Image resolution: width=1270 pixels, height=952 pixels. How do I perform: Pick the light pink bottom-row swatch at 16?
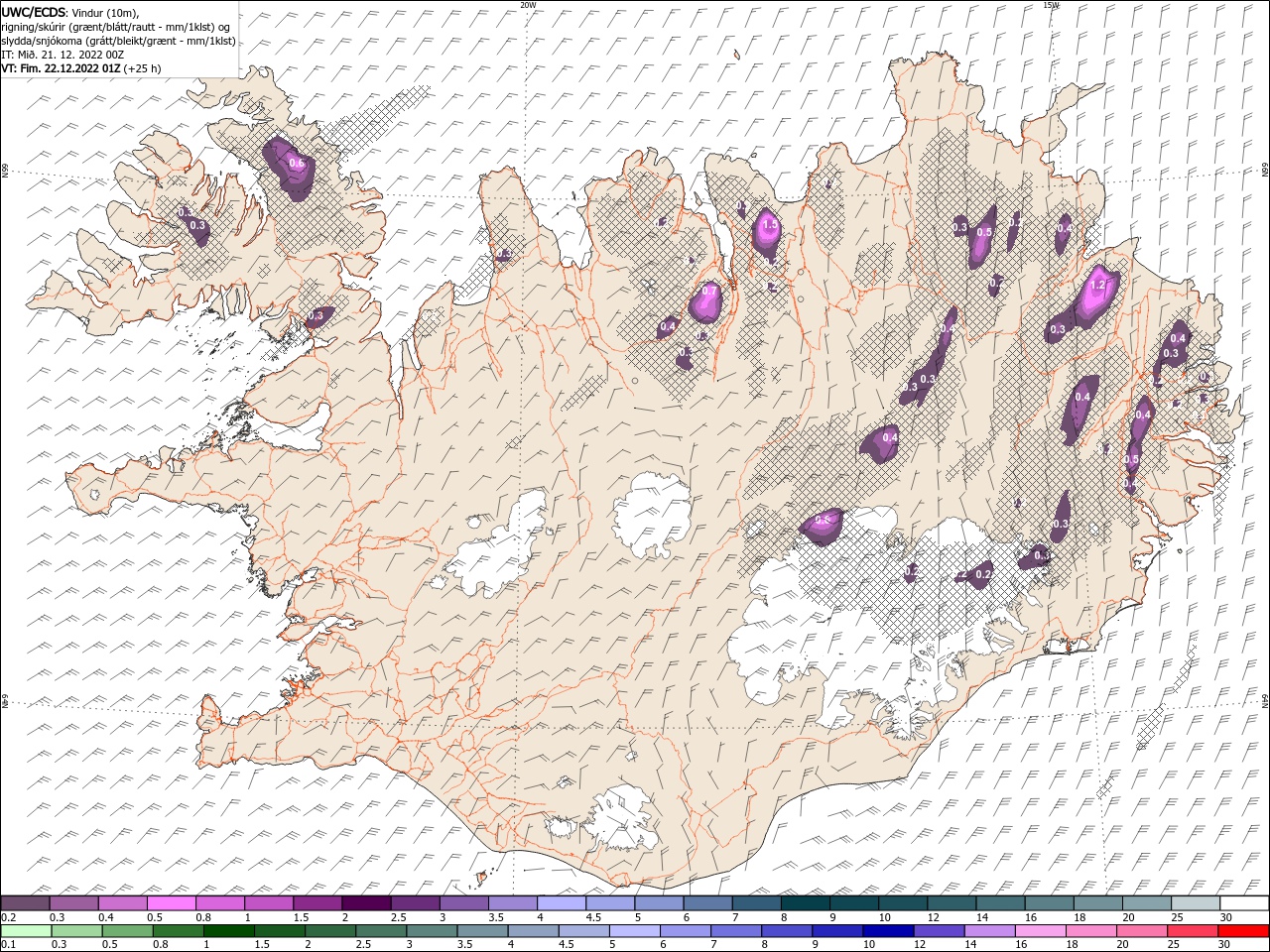tap(1041, 931)
